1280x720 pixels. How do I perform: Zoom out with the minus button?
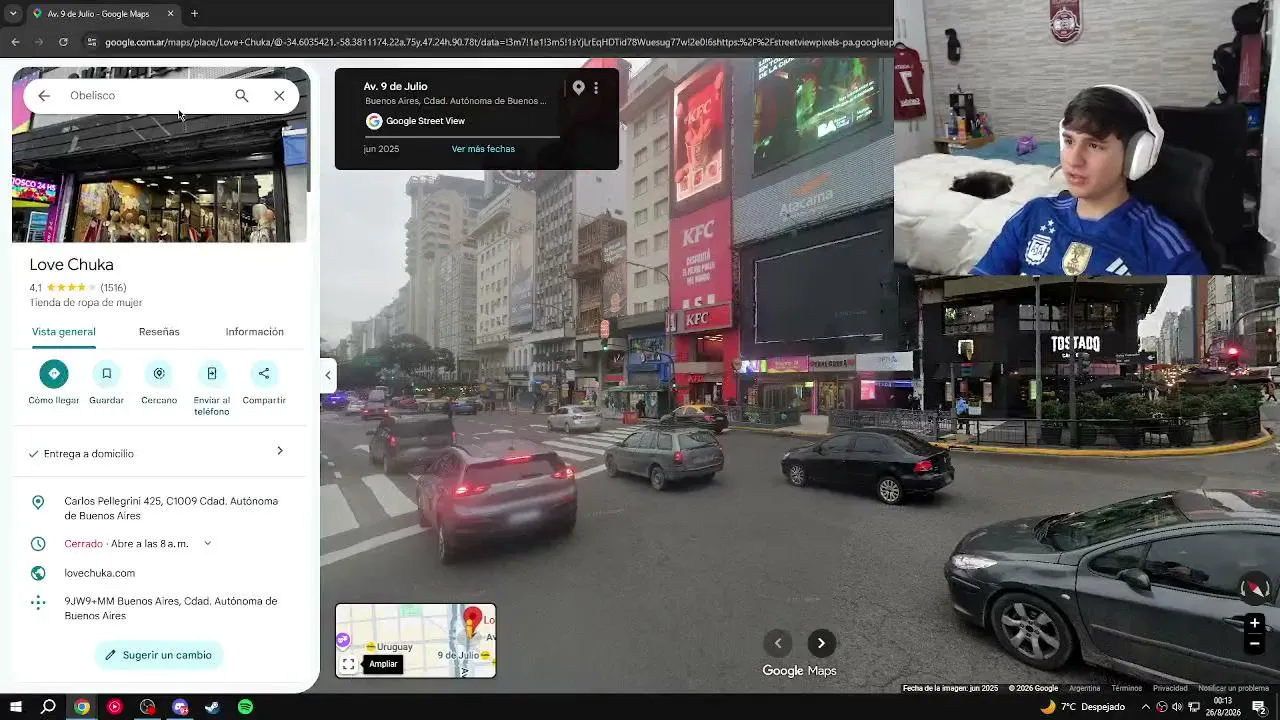pos(1254,644)
